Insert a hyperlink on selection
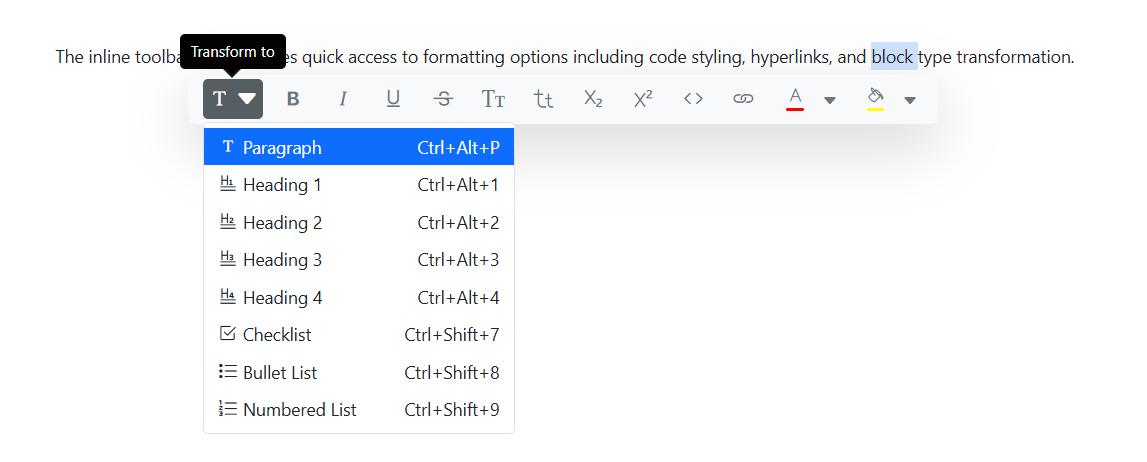 pos(743,99)
